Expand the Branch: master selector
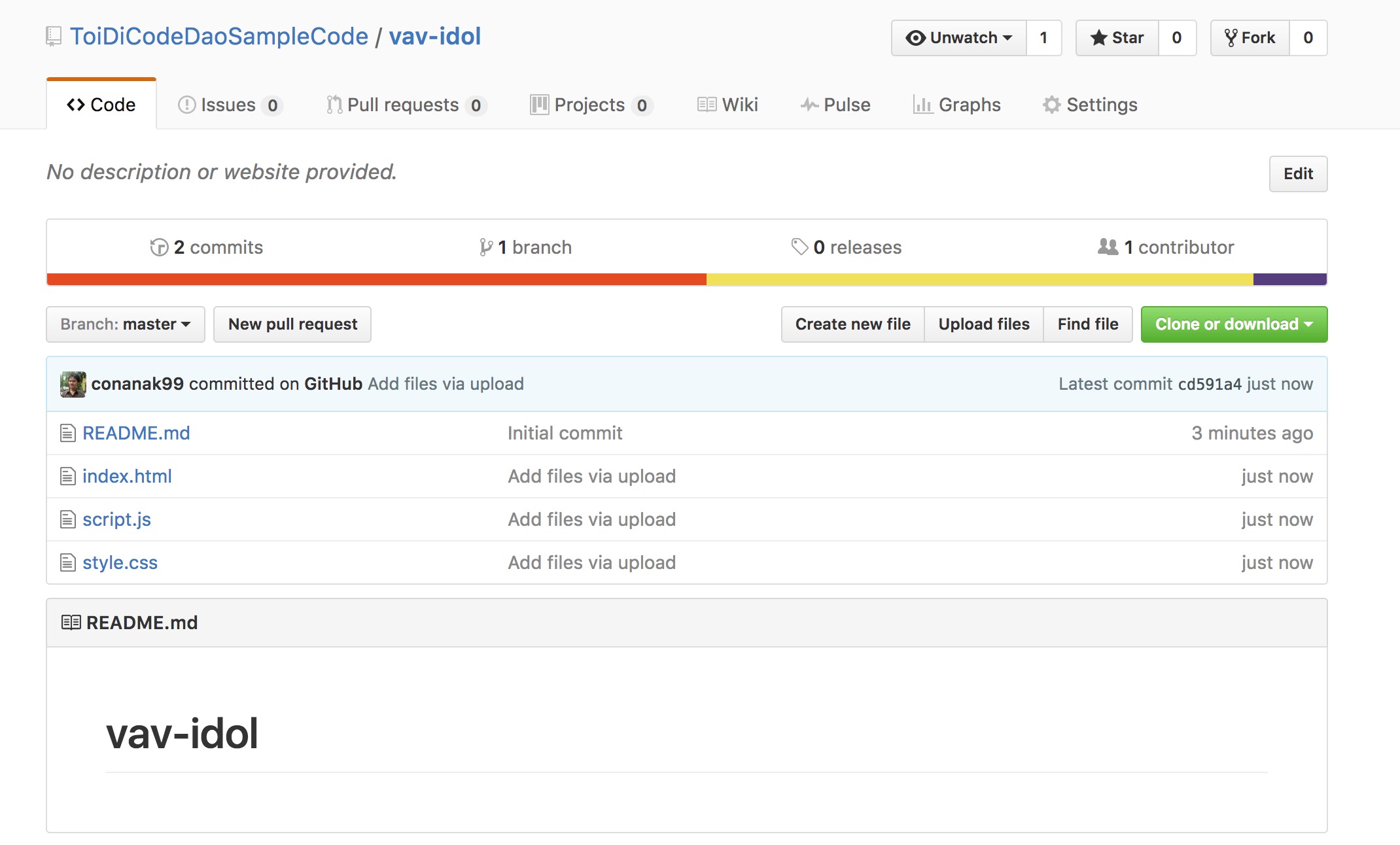 pos(126,324)
